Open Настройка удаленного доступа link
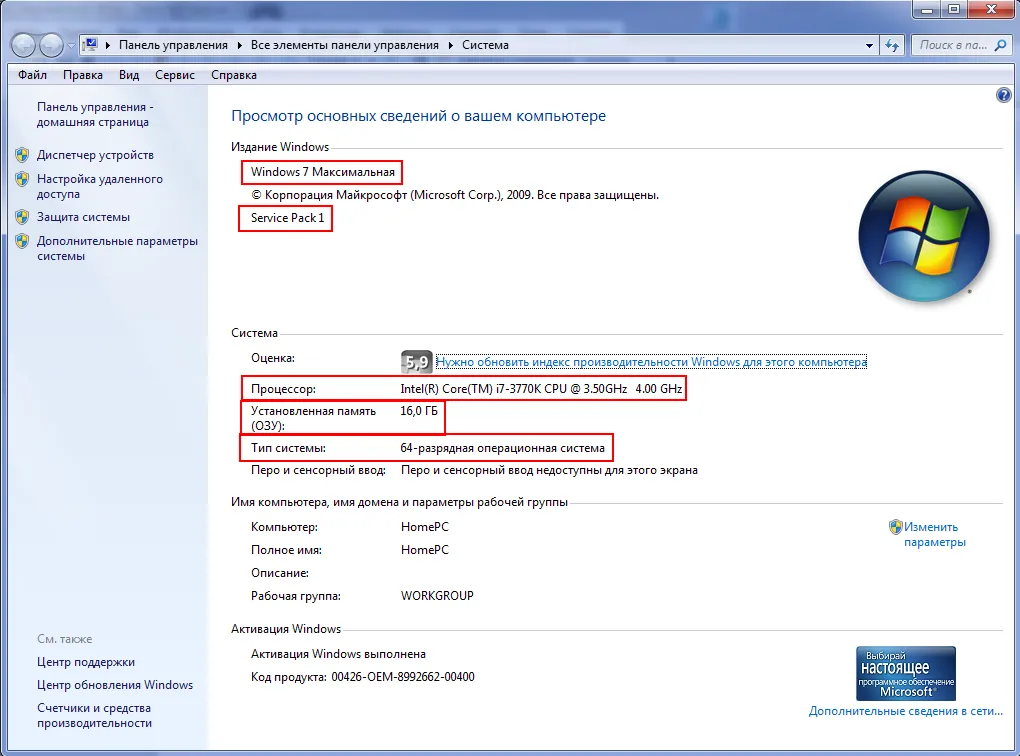This screenshot has width=1020, height=756. 100,186
